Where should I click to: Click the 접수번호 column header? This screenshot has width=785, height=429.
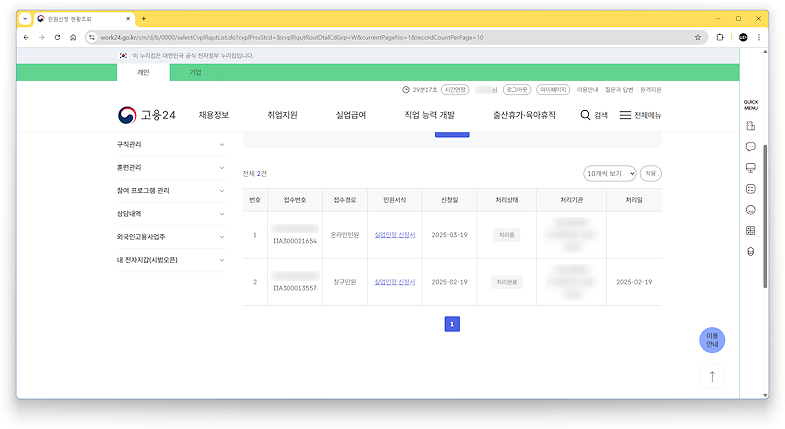point(295,200)
